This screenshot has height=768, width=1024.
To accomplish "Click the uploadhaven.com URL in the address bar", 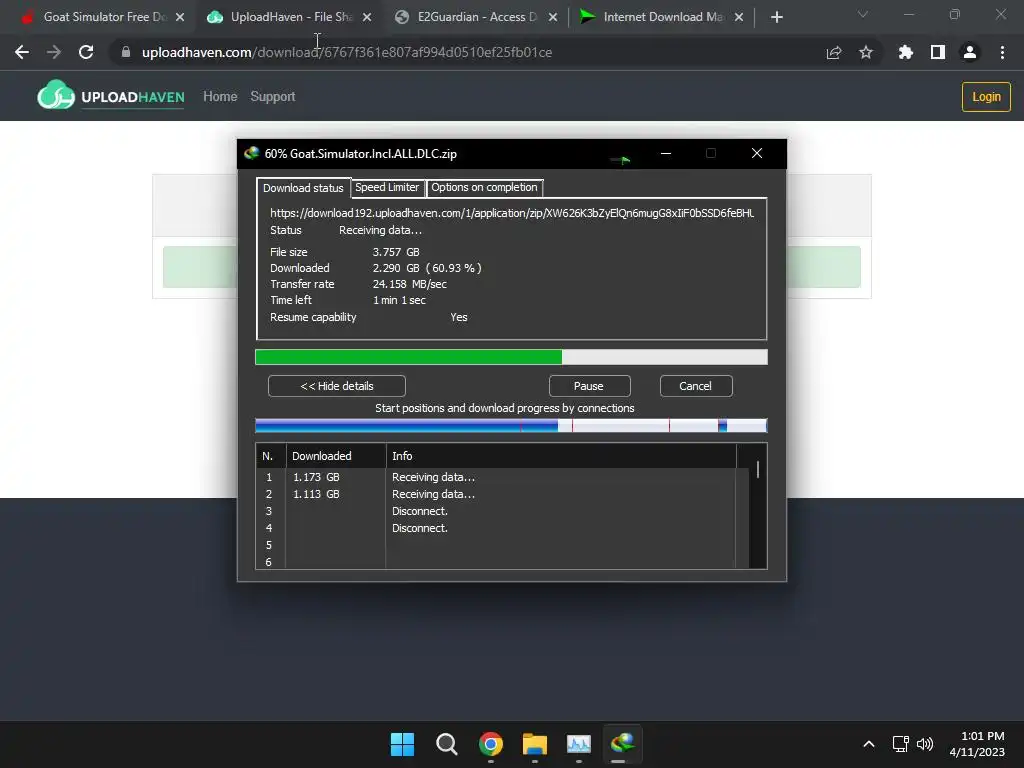I will click(x=347, y=52).
